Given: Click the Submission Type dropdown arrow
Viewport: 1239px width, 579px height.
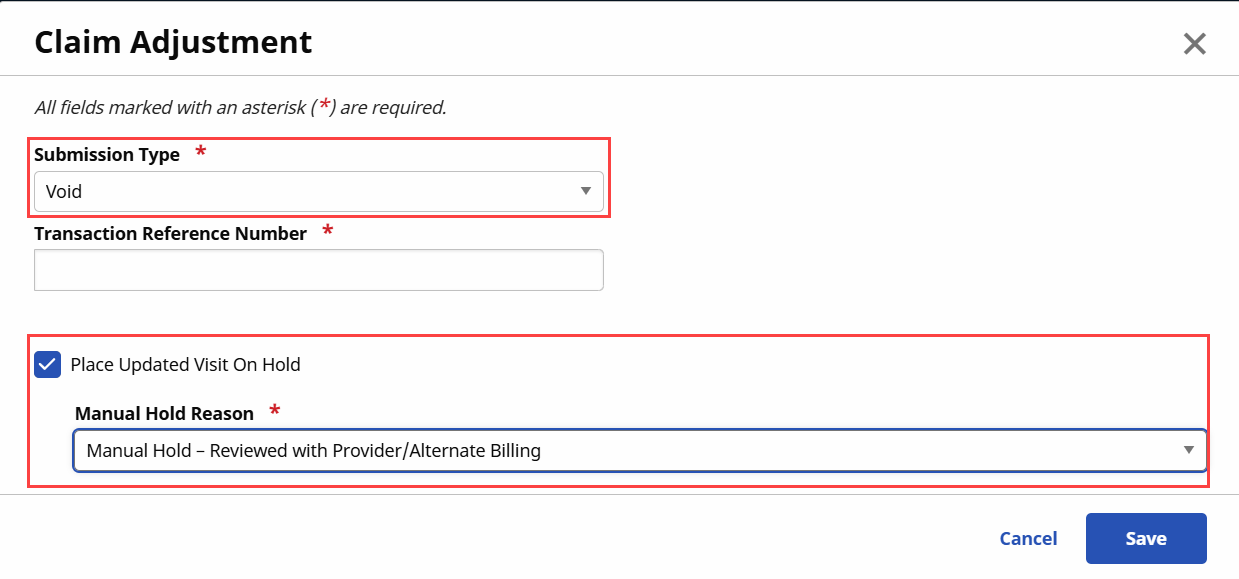Looking at the screenshot, I should 586,191.
